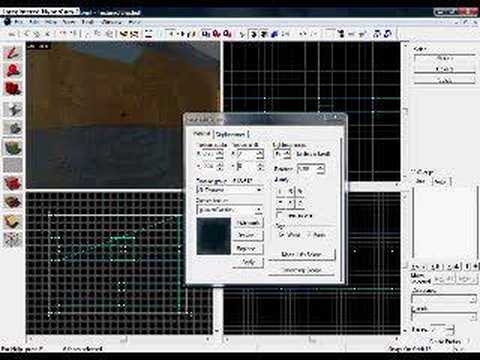Choose Groups select mode in right panel
This screenshot has height=360, width=480.
pyautogui.click(x=444, y=58)
